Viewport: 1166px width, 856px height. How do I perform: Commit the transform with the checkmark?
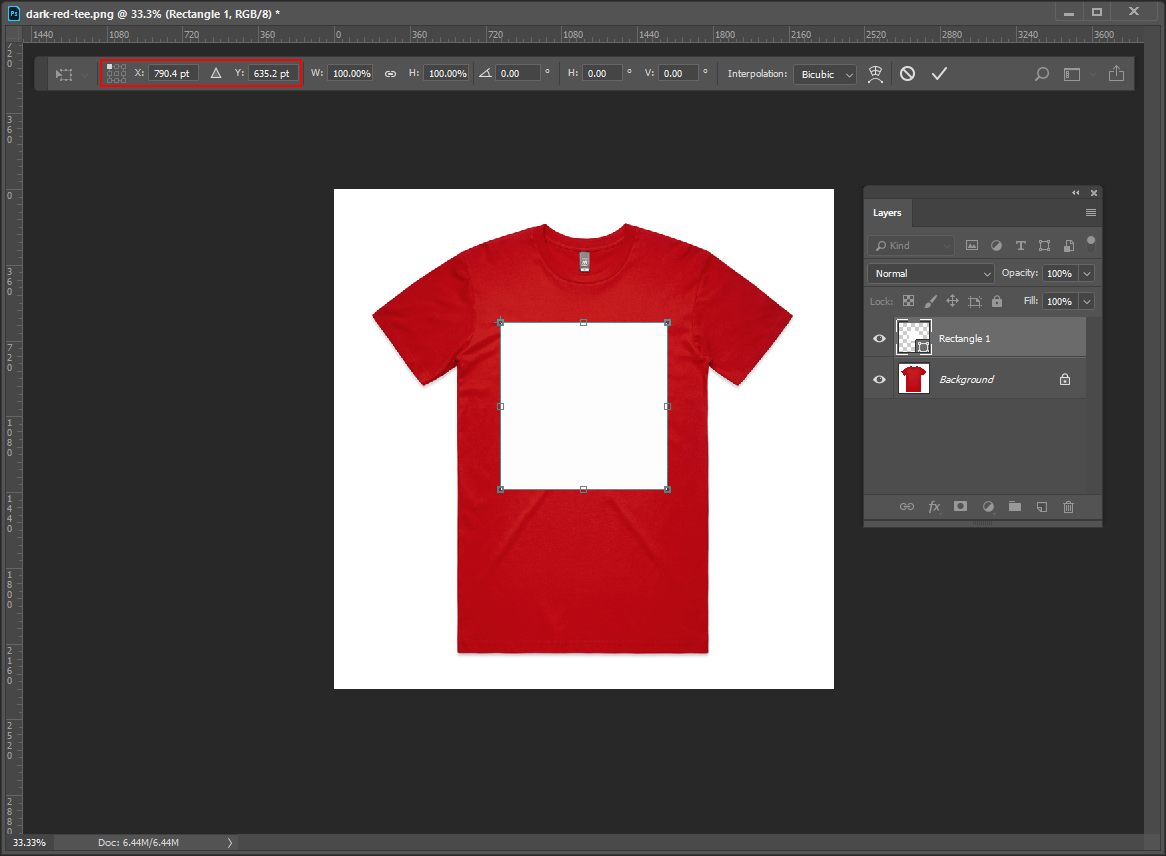pos(939,74)
